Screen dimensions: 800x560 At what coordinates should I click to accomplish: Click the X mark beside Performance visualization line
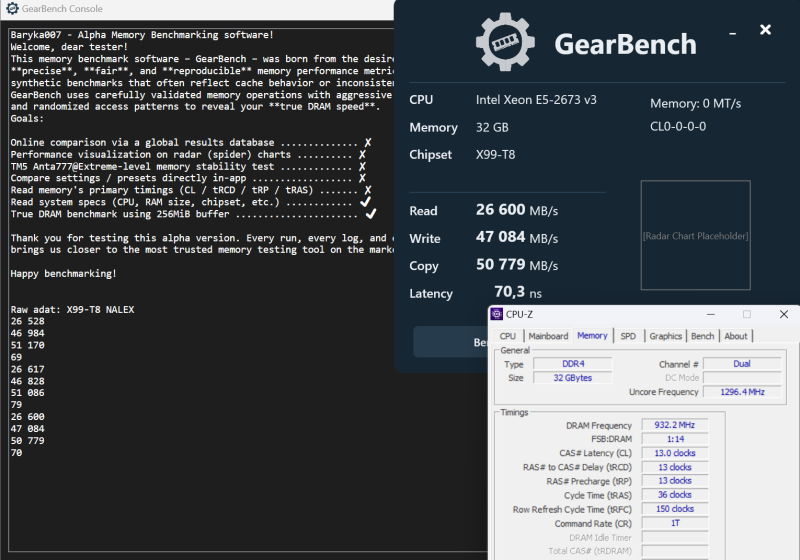coord(362,154)
